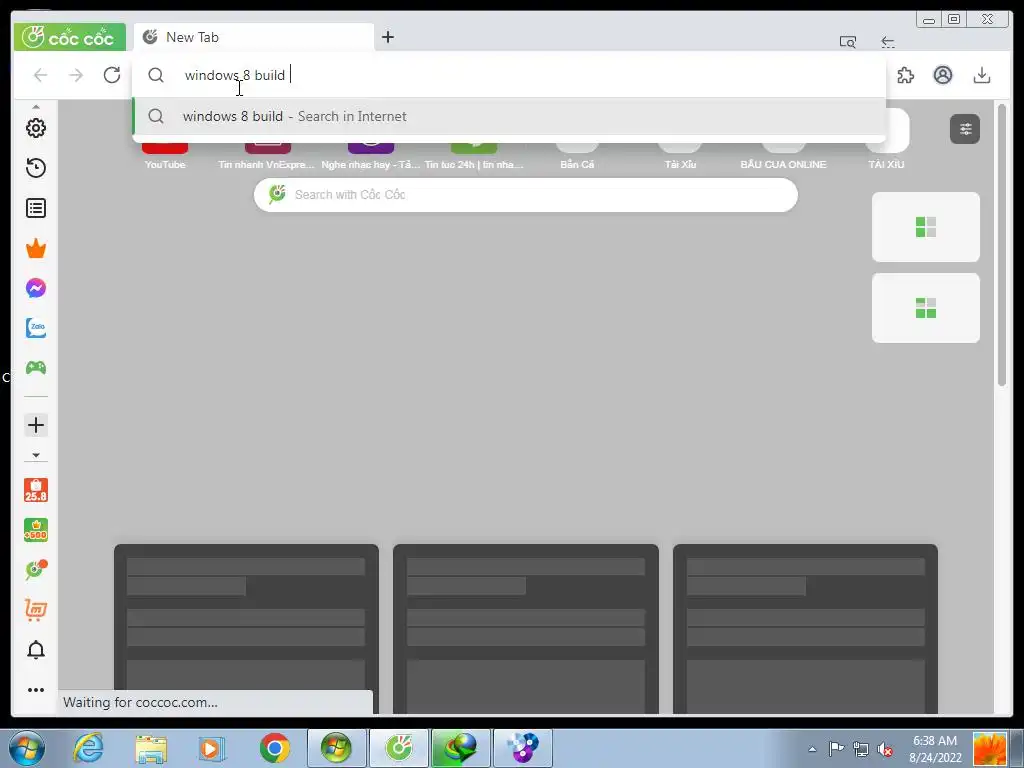Click the Cốc Cốc logo button
This screenshot has height=768, width=1024.
pyautogui.click(x=69, y=37)
